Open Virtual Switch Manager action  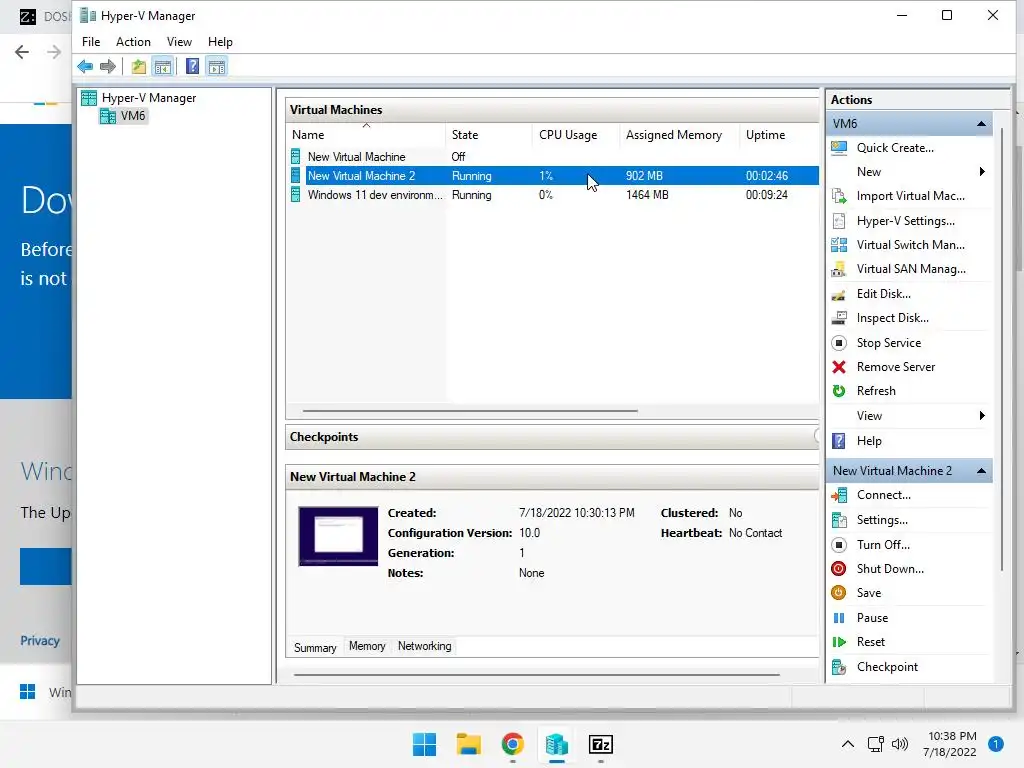[910, 245]
